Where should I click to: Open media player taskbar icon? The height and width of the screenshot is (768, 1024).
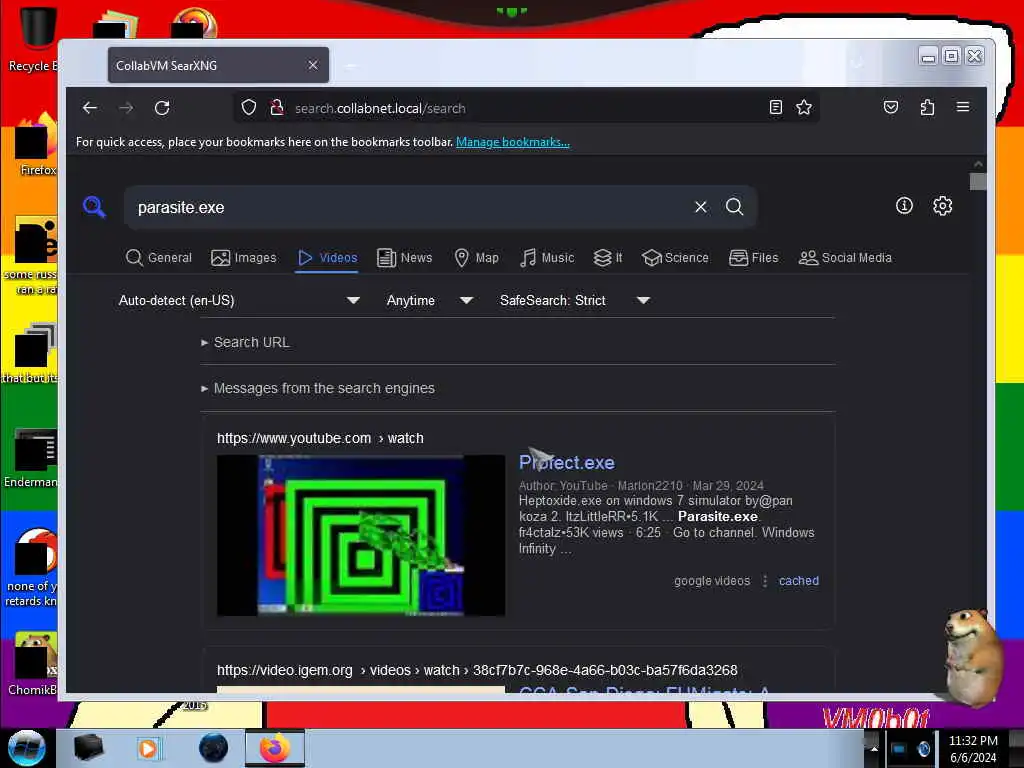[148, 748]
